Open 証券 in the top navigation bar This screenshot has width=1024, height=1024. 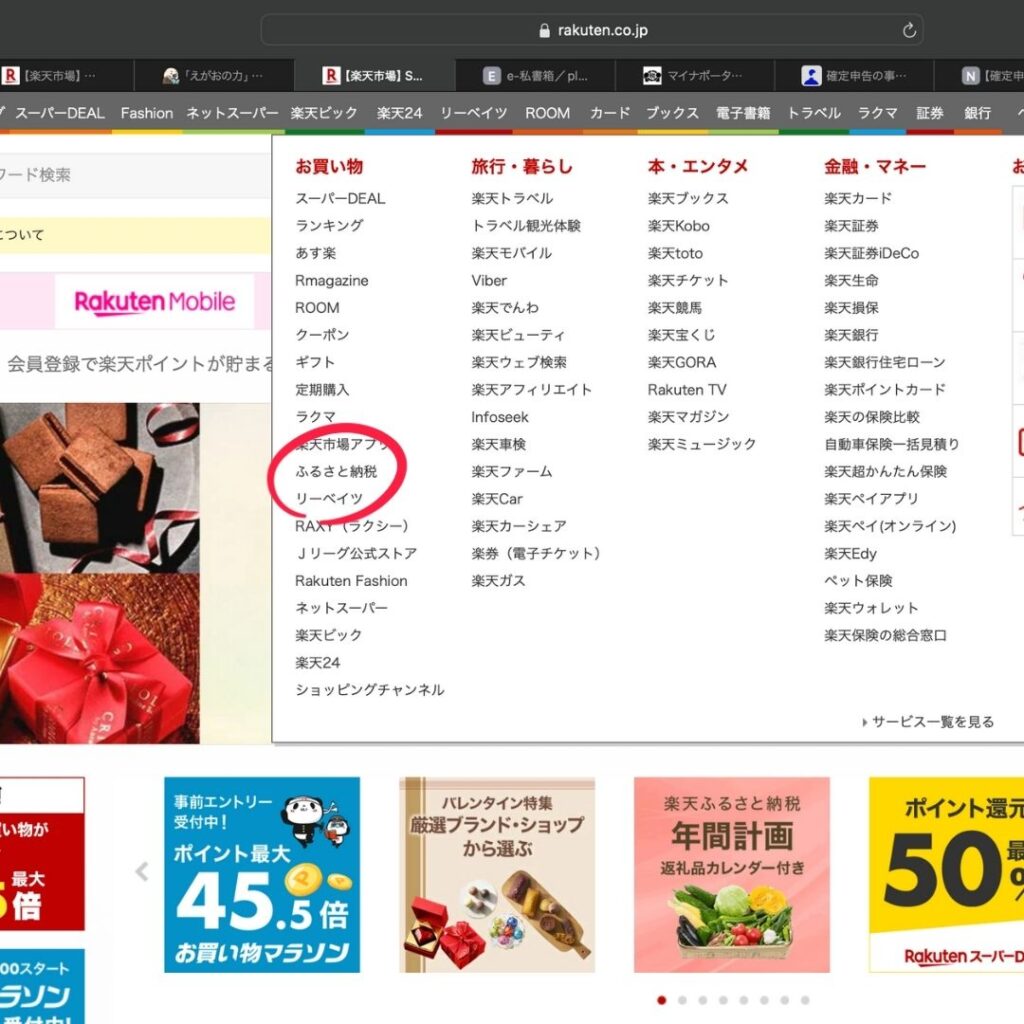click(x=929, y=113)
